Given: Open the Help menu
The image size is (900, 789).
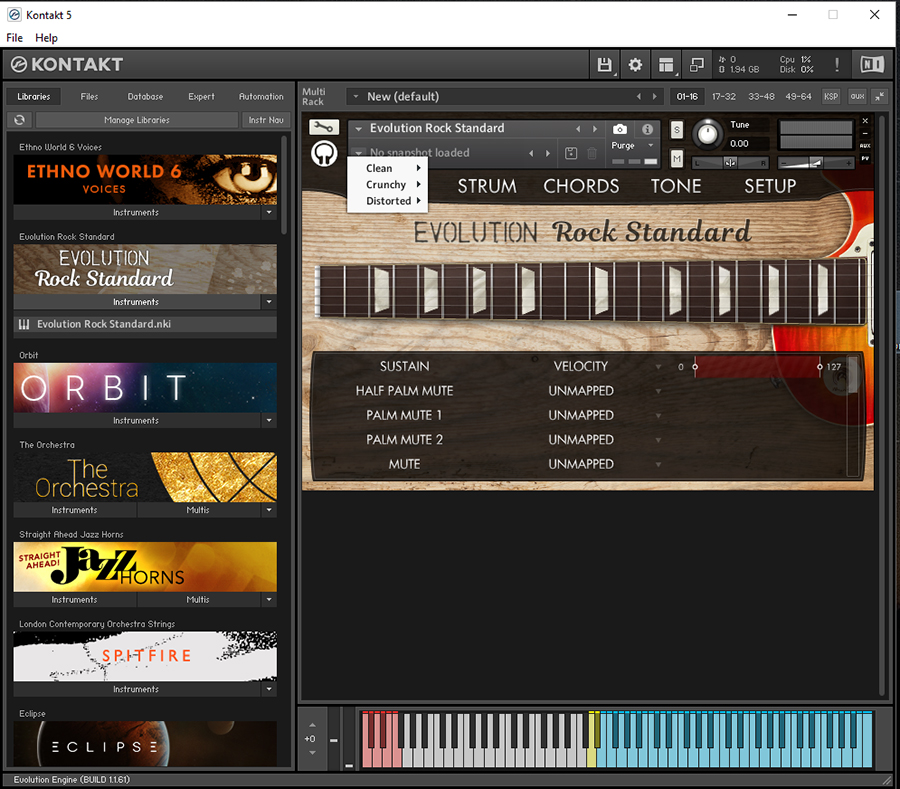Looking at the screenshot, I should (46, 38).
